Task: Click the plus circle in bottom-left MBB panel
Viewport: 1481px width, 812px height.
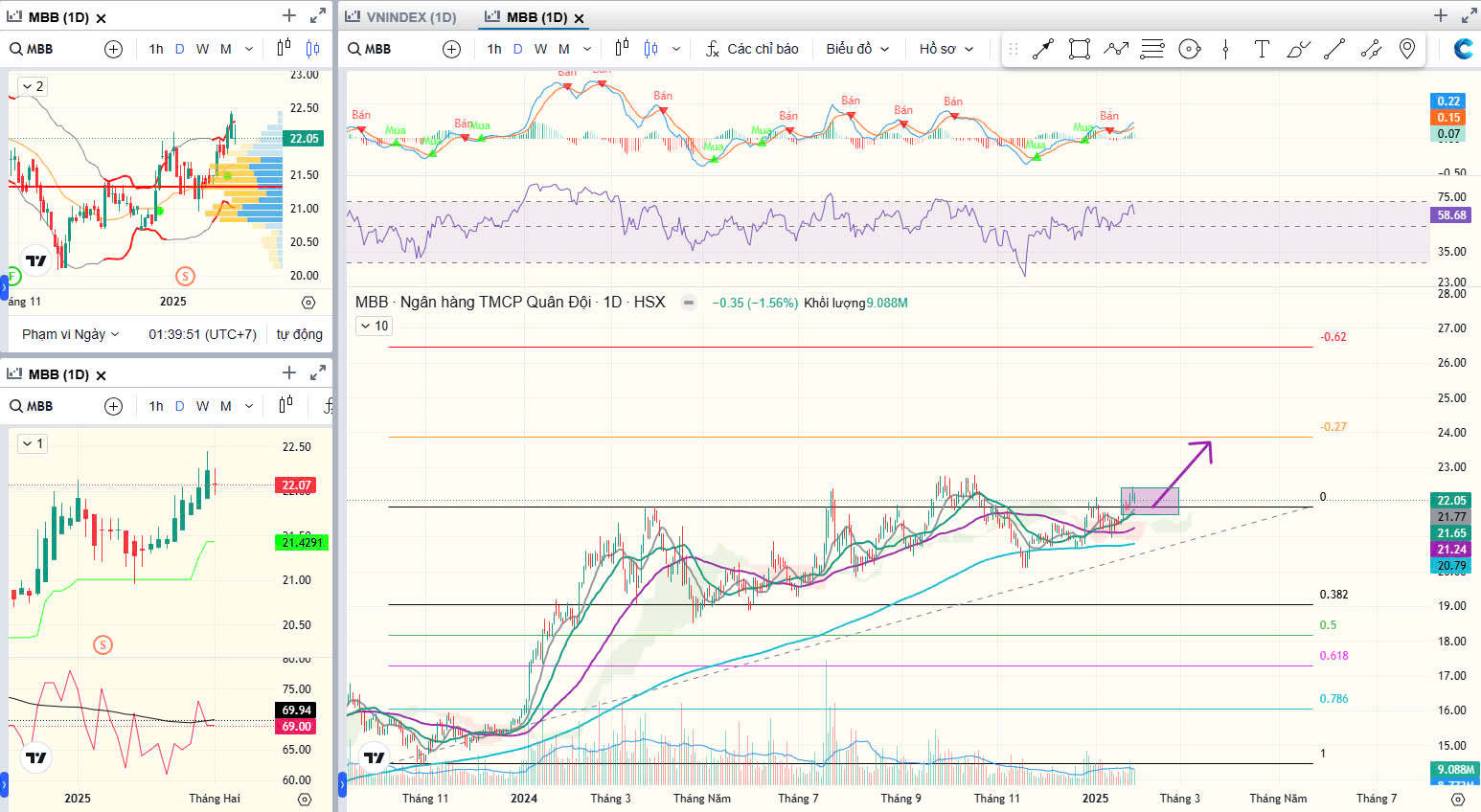Action: pyautogui.click(x=114, y=406)
